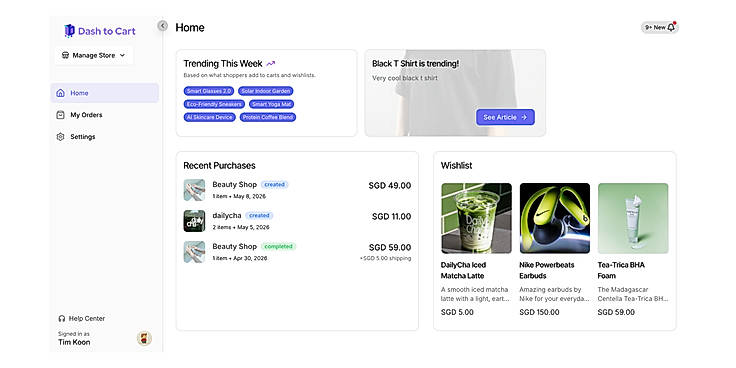Select the Solar Indoor Garden tag
The image size is (736, 368).
click(266, 91)
